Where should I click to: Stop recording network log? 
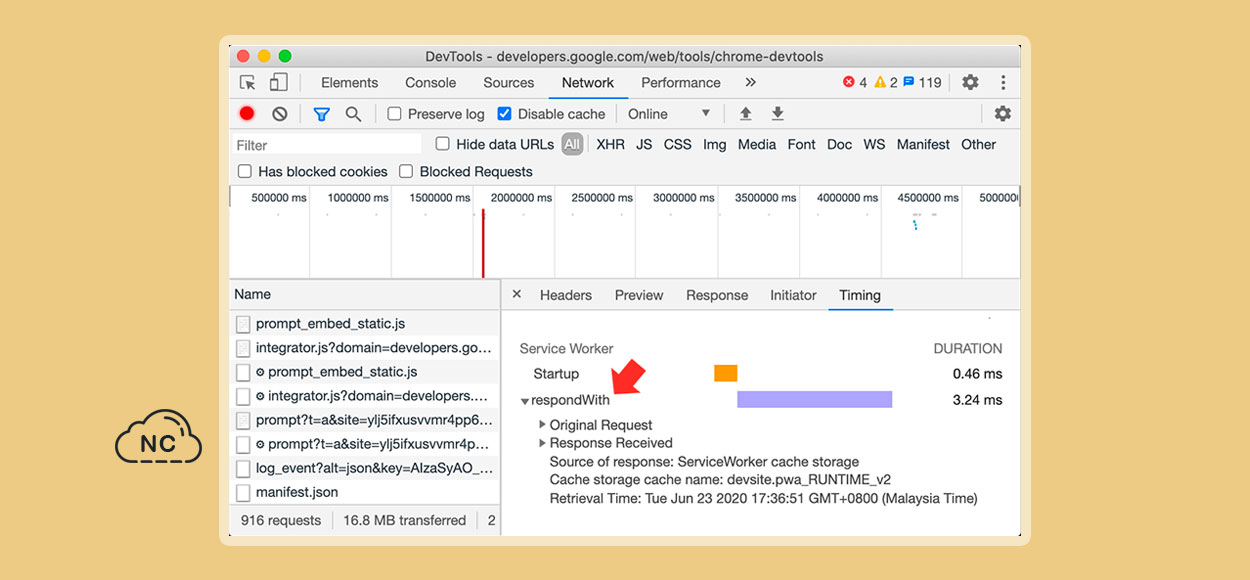click(x=247, y=114)
